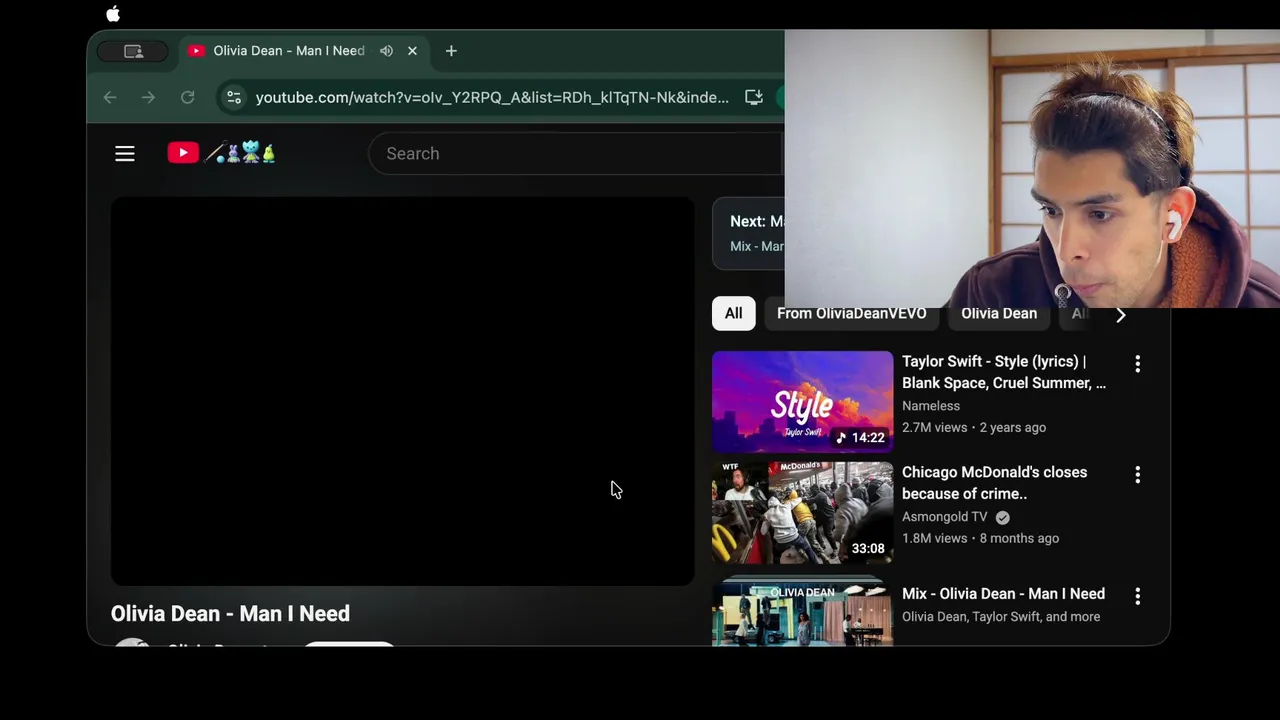Click the 2.7M views text
Screen dimensions: 1280x720
pos(934,427)
